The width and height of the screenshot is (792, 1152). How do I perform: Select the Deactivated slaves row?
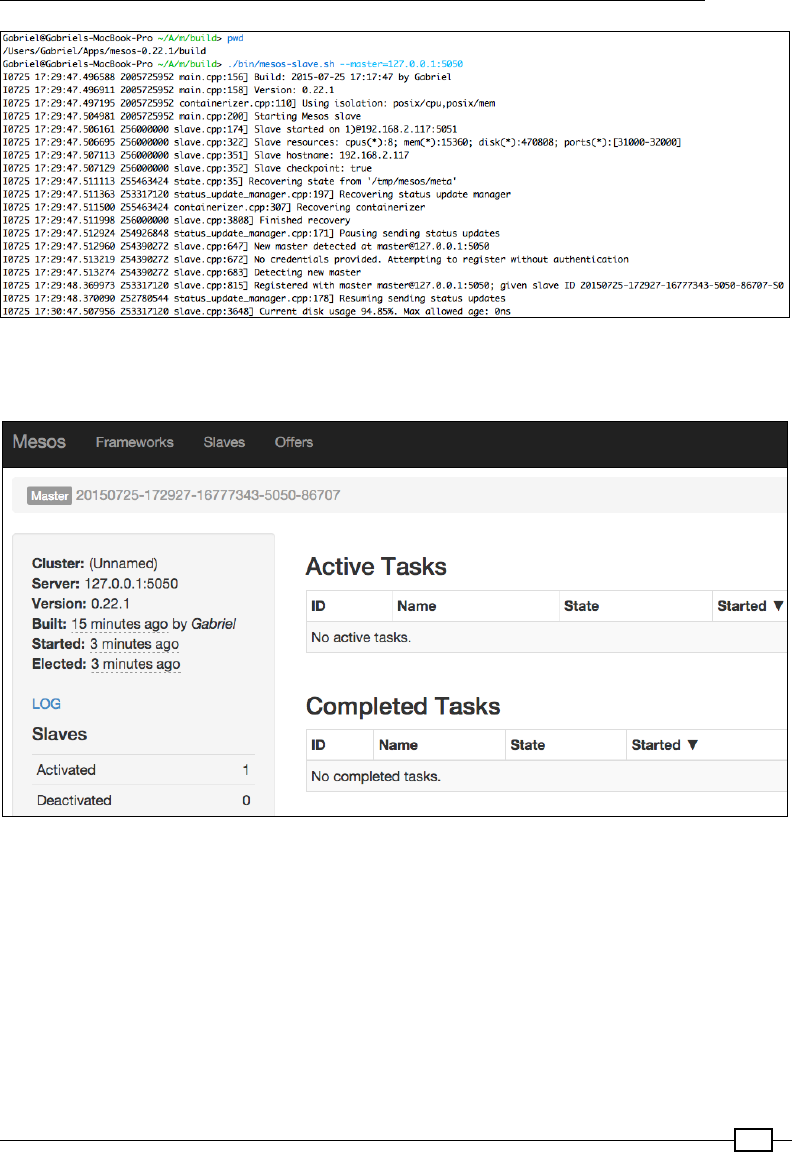[143, 800]
